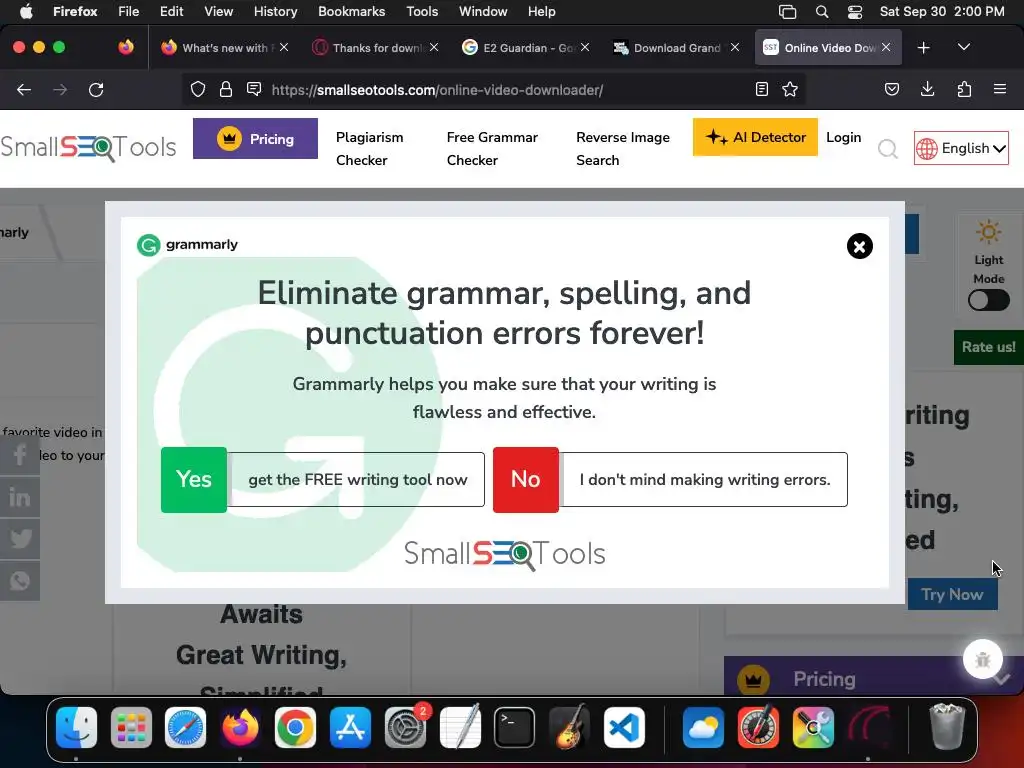The image size is (1024, 768).
Task: Open the list all tabs chevron
Action: (963, 47)
